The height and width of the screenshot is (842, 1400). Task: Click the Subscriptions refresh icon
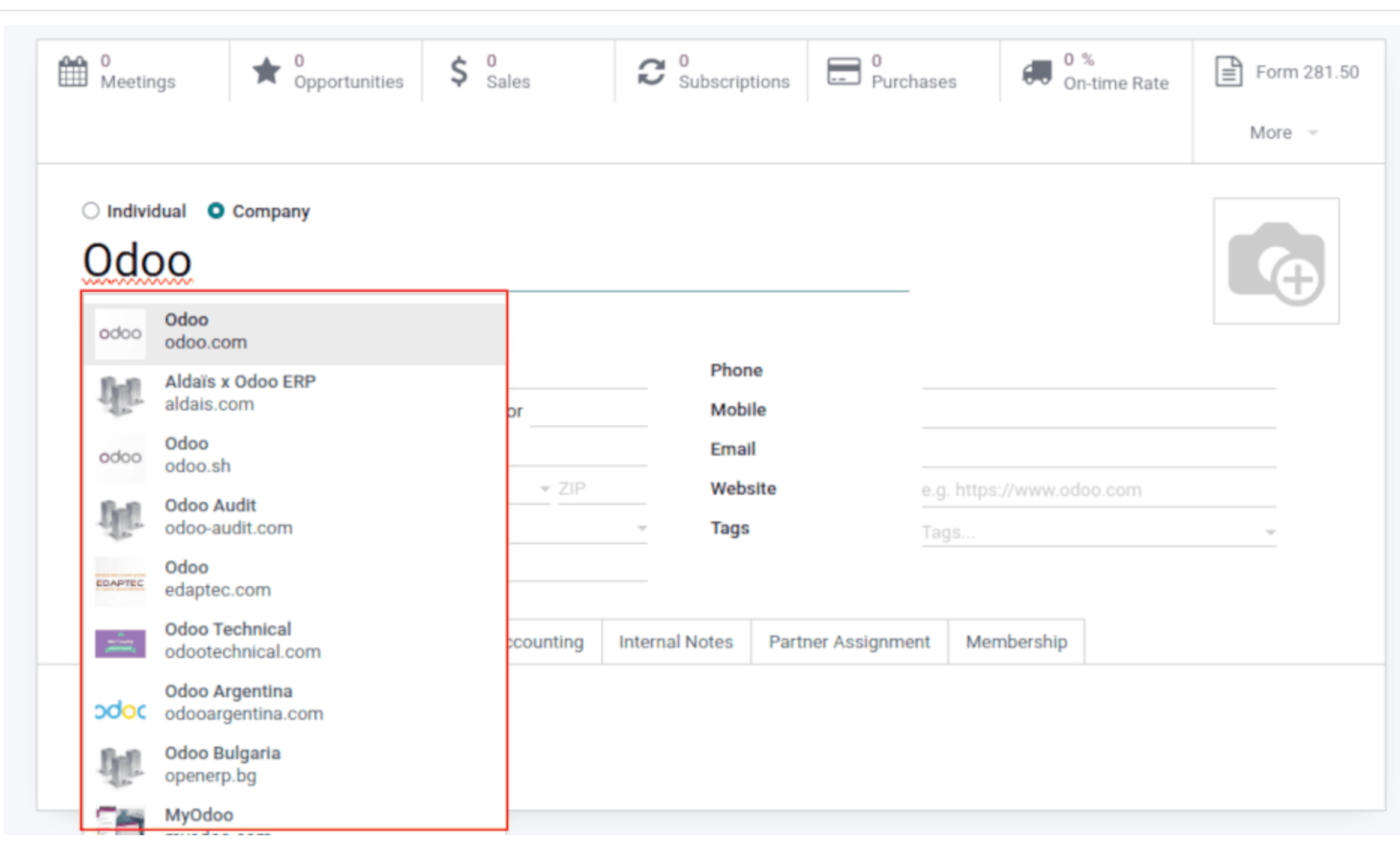coord(652,72)
